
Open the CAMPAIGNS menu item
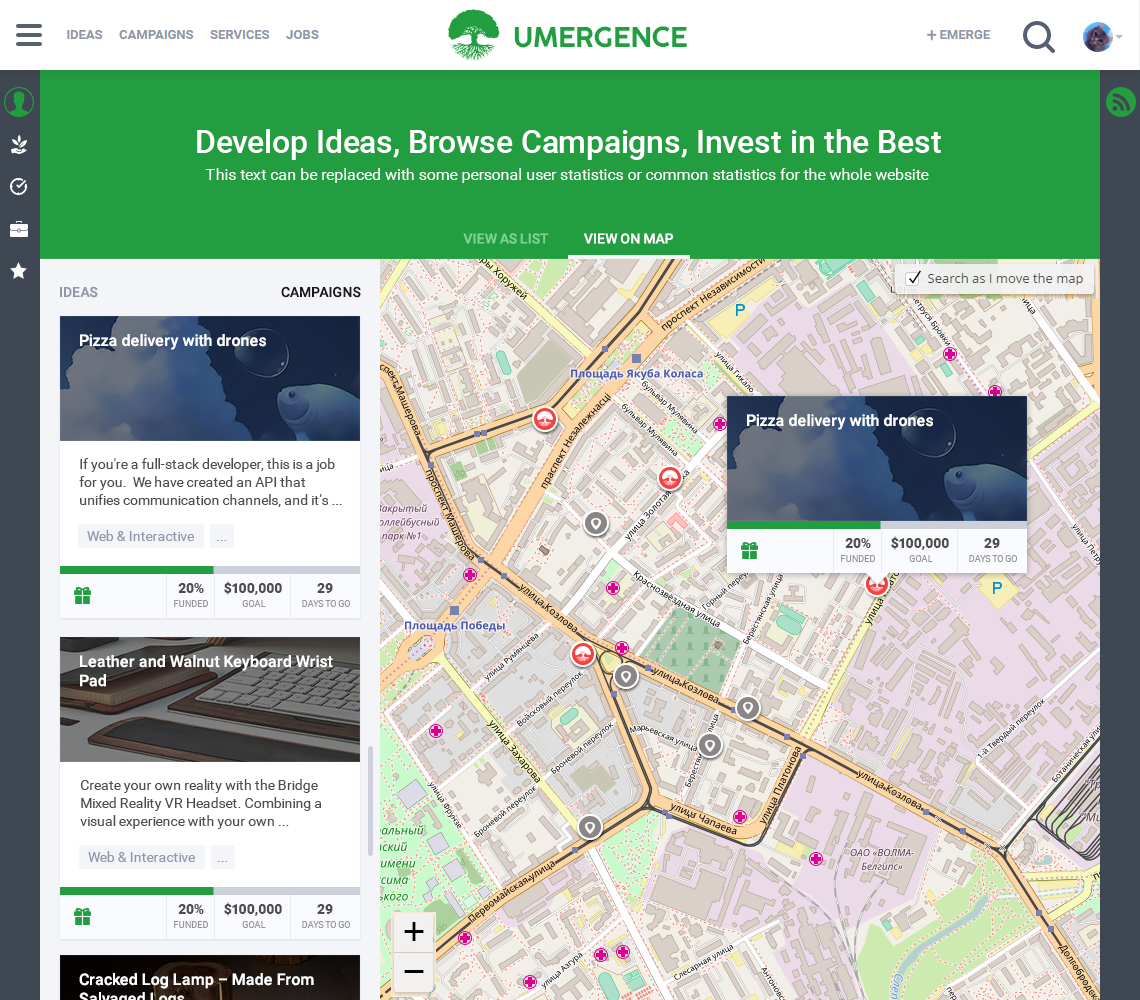tap(156, 34)
